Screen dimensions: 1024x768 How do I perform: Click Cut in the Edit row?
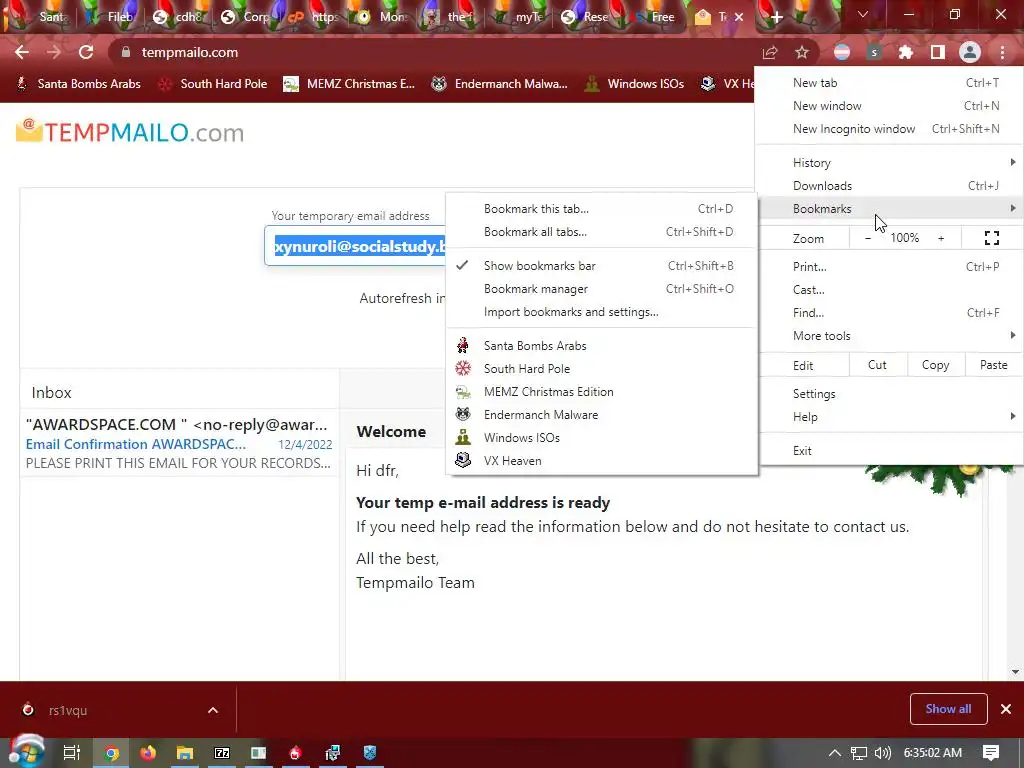(878, 365)
